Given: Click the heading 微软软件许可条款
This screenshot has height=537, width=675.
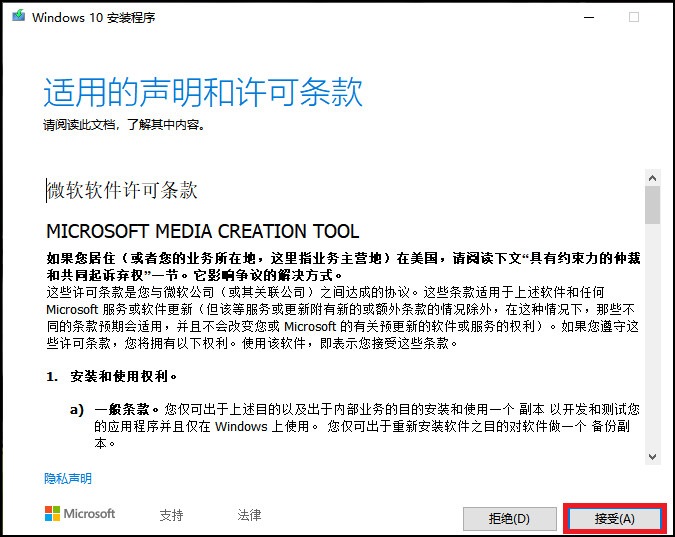Looking at the screenshot, I should pos(122,190).
